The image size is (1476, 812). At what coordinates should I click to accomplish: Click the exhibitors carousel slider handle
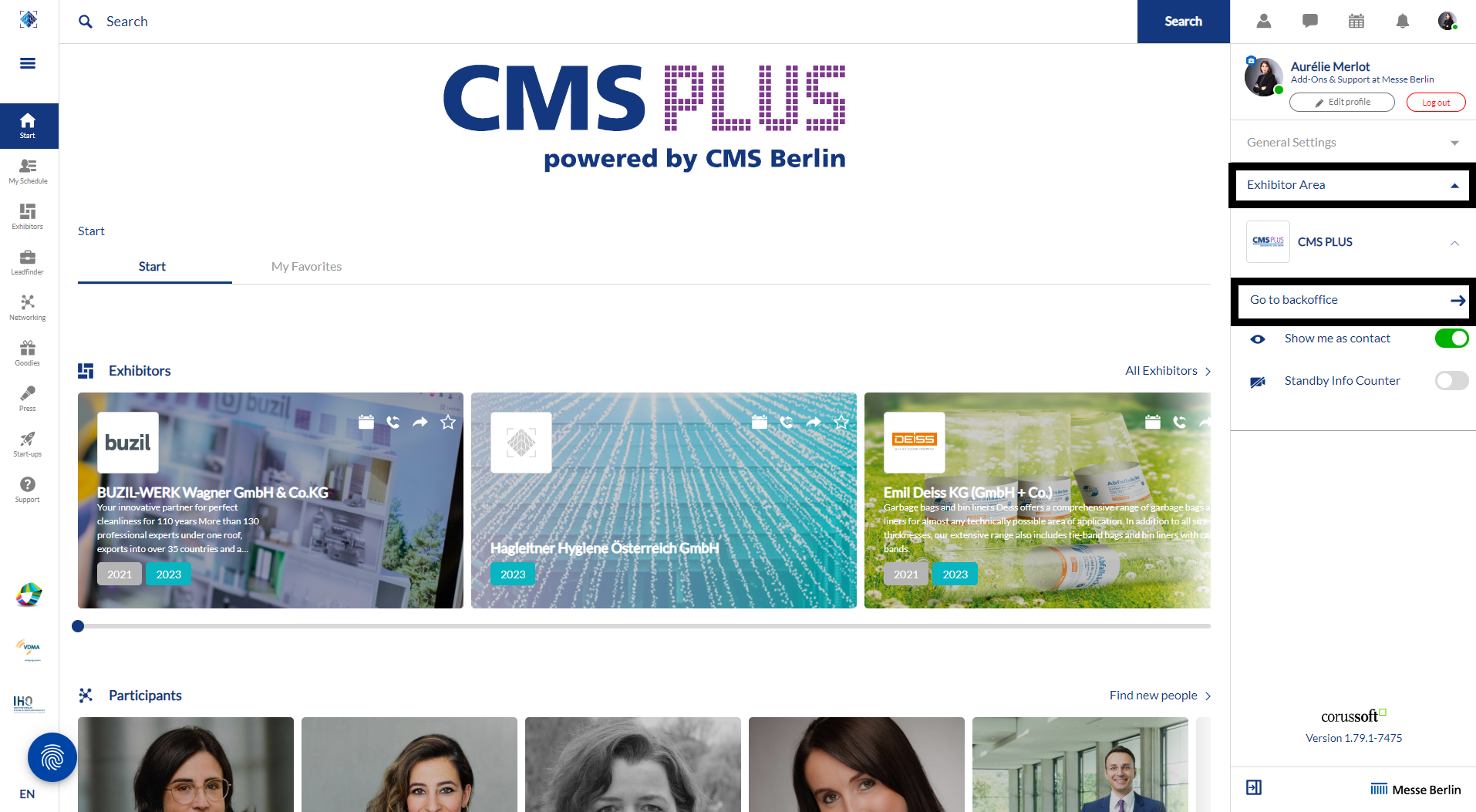(x=78, y=626)
